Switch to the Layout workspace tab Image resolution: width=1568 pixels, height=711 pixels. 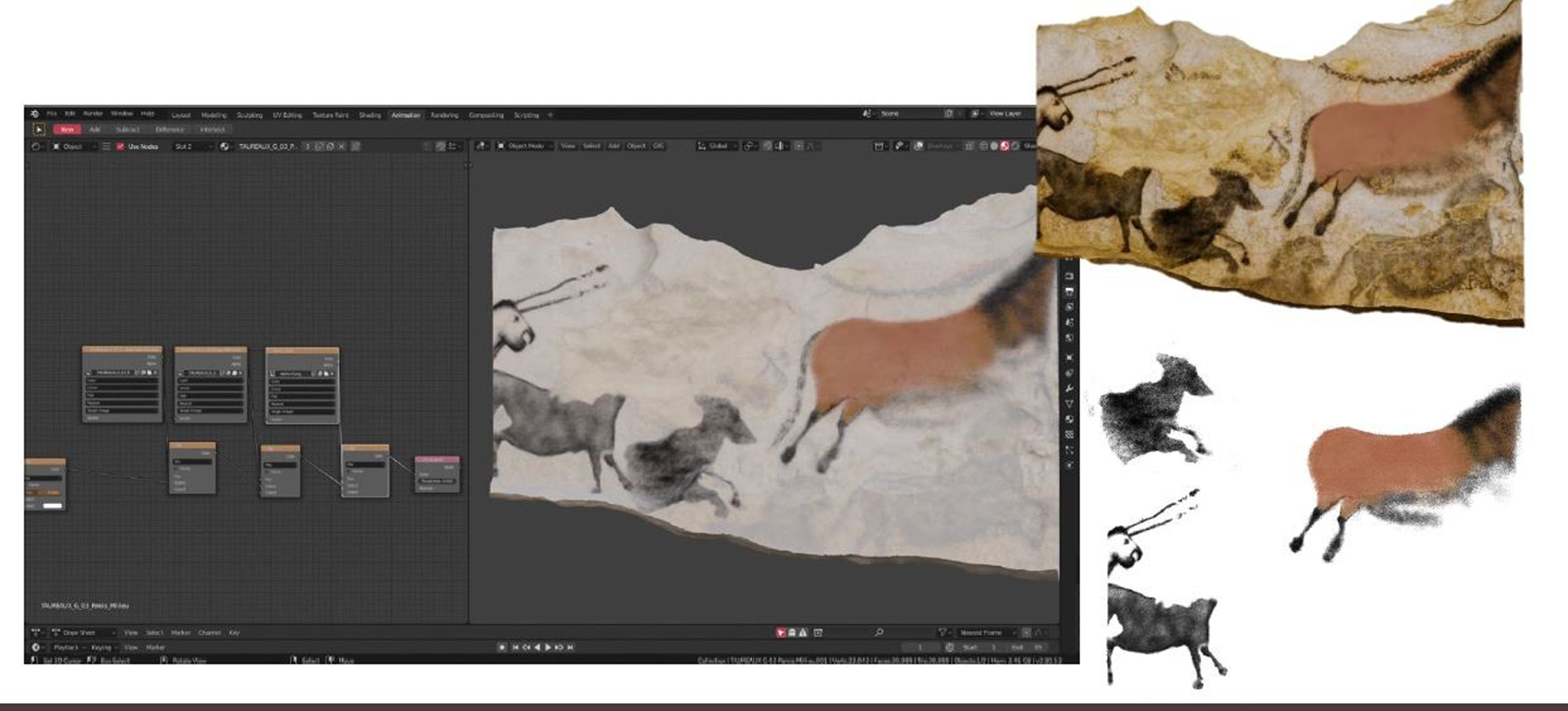(x=181, y=115)
